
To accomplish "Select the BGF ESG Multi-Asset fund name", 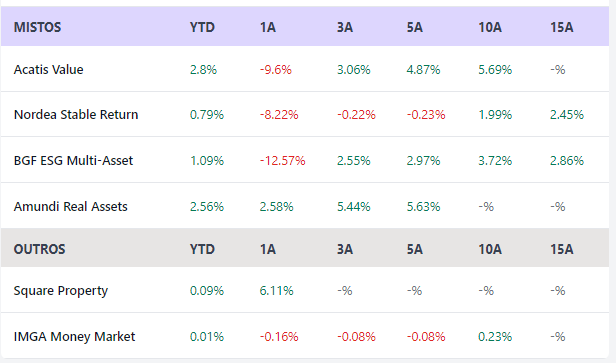I will pyautogui.click(x=73, y=160).
